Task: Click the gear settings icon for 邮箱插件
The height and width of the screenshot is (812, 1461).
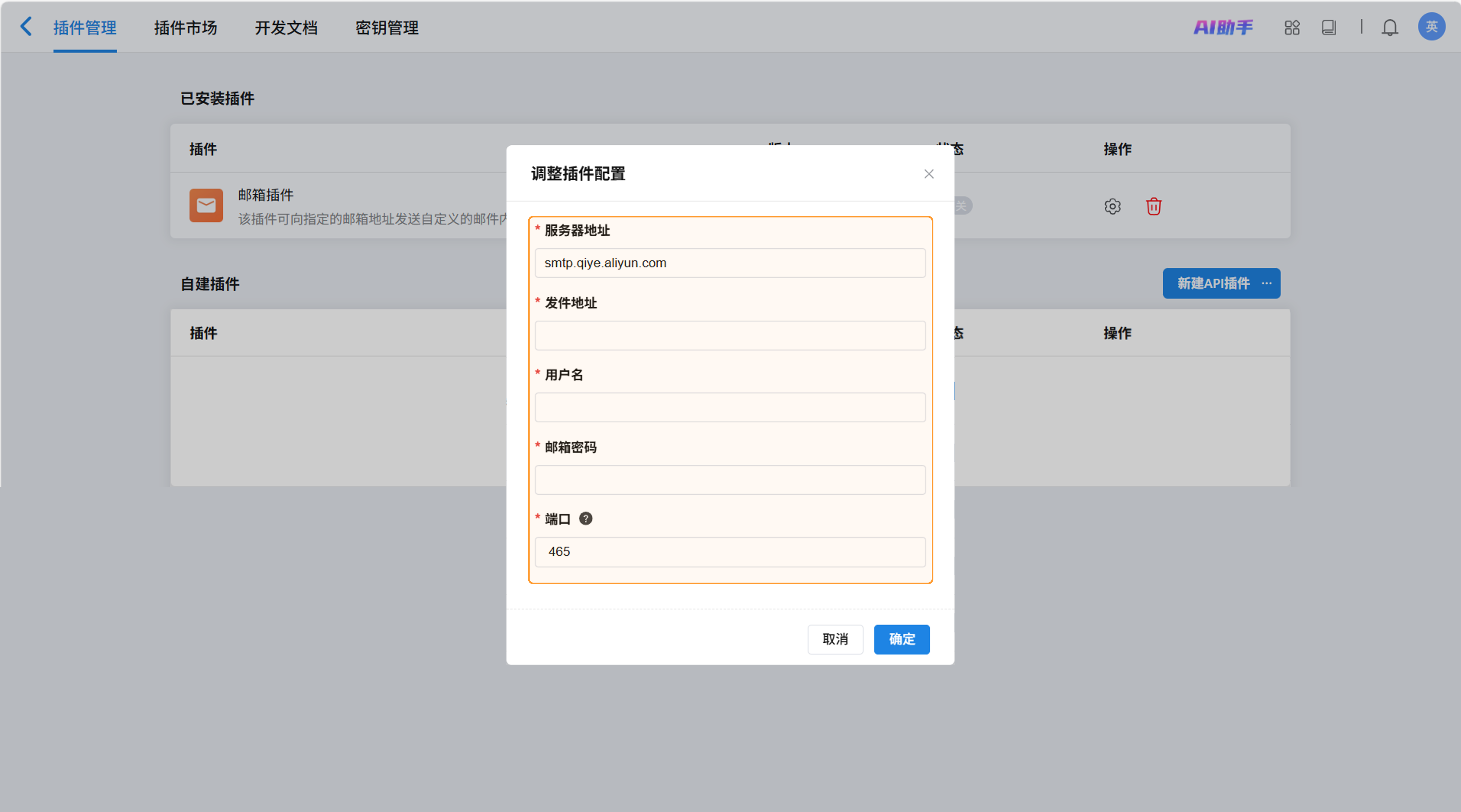Action: (x=1112, y=206)
